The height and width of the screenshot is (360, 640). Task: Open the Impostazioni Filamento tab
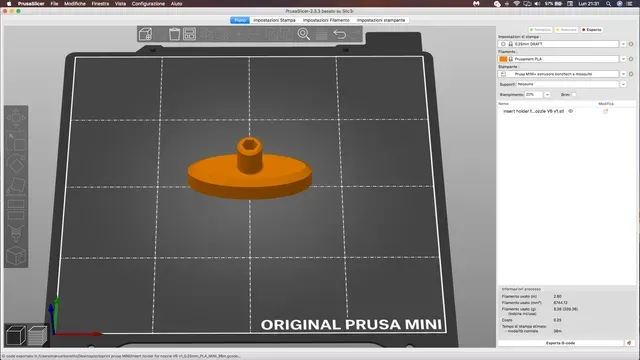coord(326,20)
